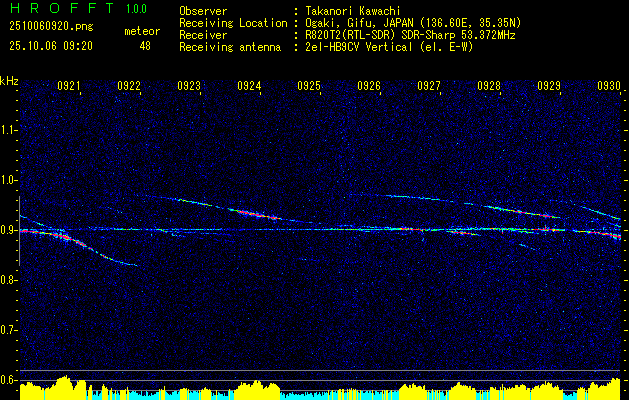This screenshot has width=629, height=400.
Task: Select the 0924 time marker
Action: click(x=249, y=87)
